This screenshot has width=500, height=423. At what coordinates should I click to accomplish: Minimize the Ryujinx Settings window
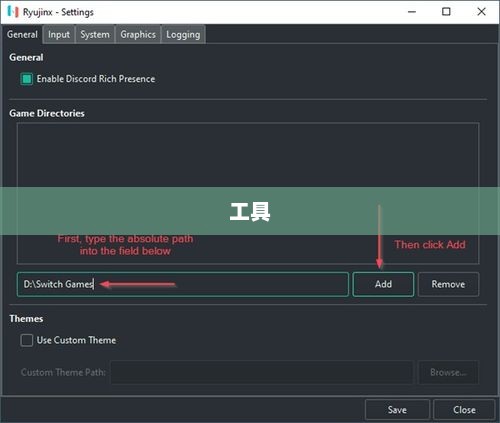(x=412, y=12)
